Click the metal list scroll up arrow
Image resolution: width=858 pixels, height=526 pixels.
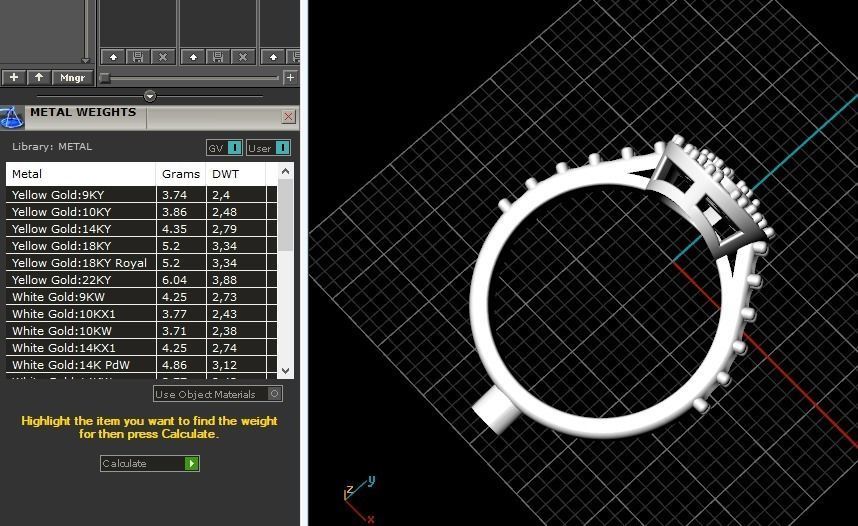[x=285, y=171]
